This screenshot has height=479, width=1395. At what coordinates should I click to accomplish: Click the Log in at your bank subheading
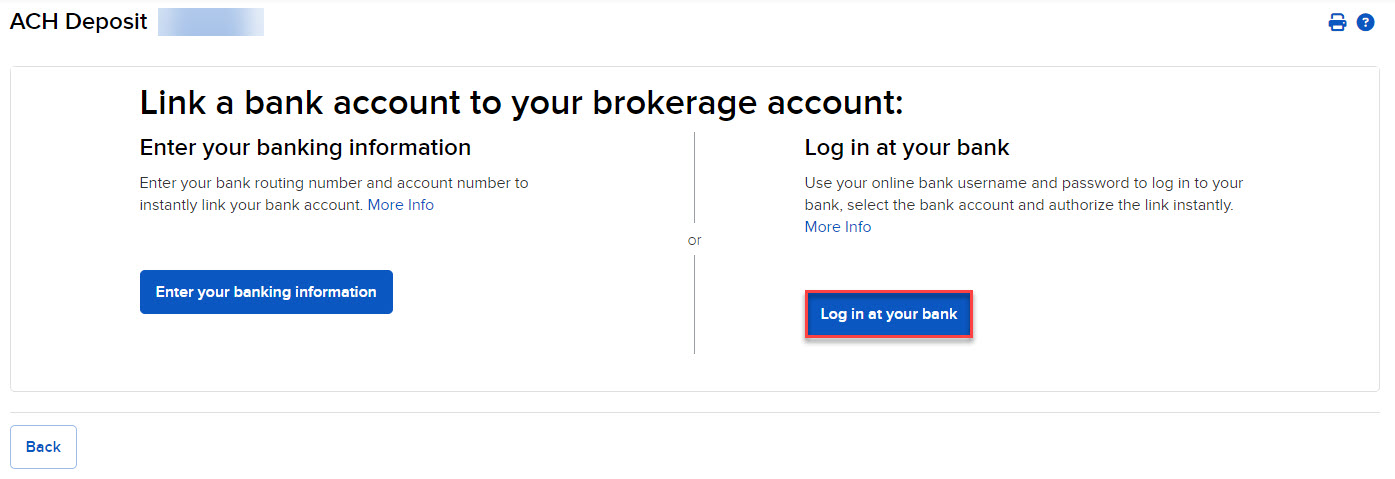[907, 148]
